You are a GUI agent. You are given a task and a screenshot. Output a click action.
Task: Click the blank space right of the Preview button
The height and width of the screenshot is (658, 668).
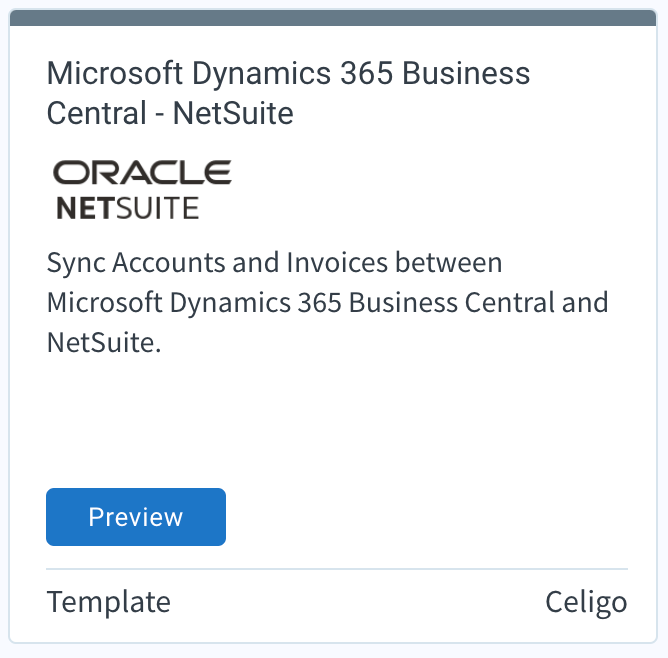tap(426, 517)
